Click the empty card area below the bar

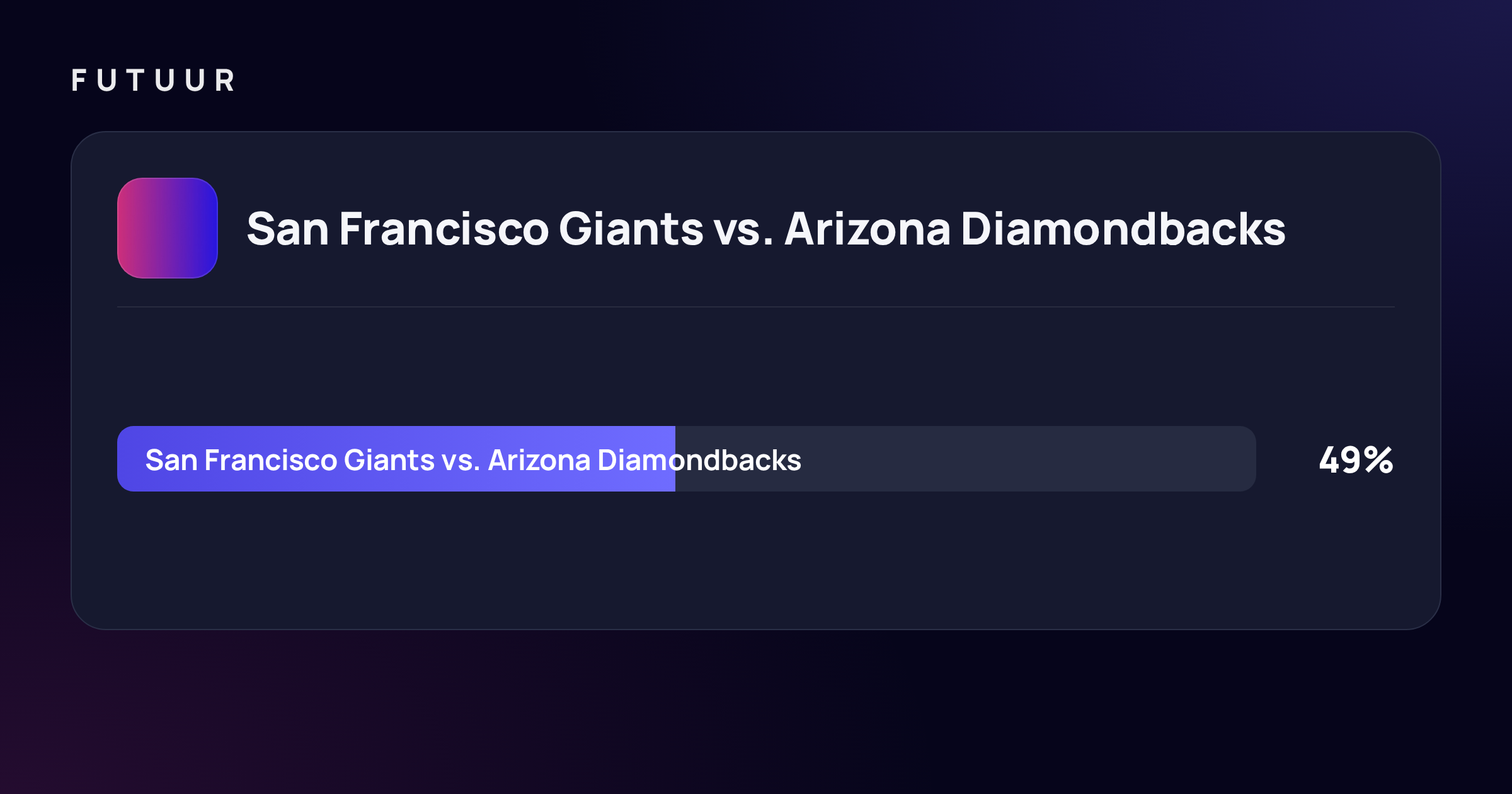pyautogui.click(x=756, y=560)
